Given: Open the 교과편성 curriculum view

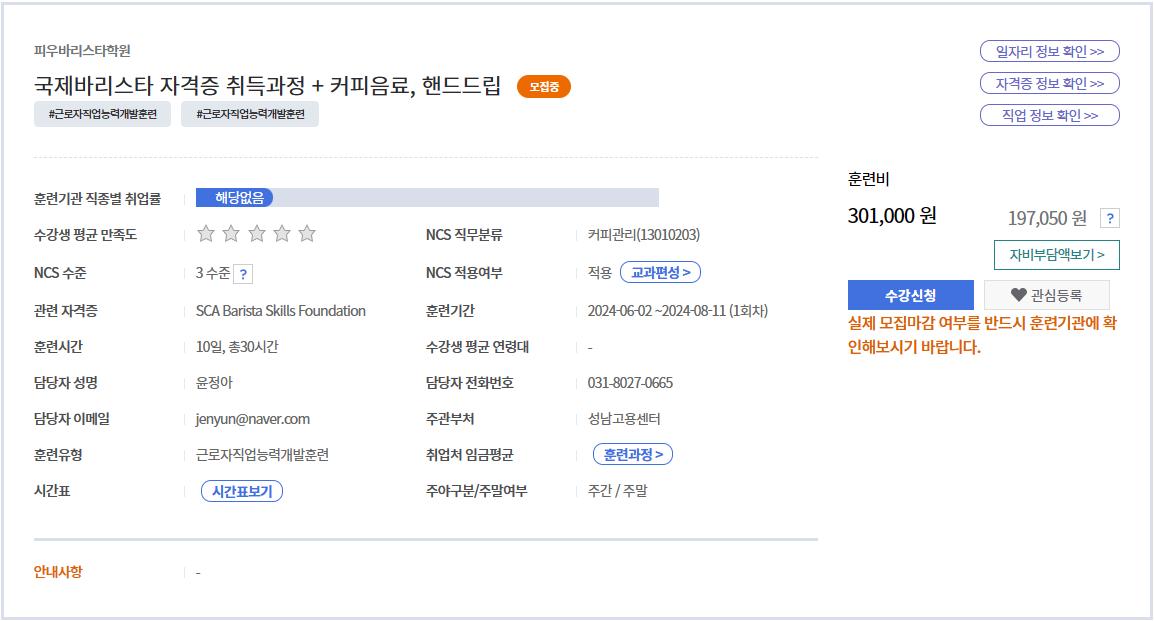Looking at the screenshot, I should (x=660, y=272).
